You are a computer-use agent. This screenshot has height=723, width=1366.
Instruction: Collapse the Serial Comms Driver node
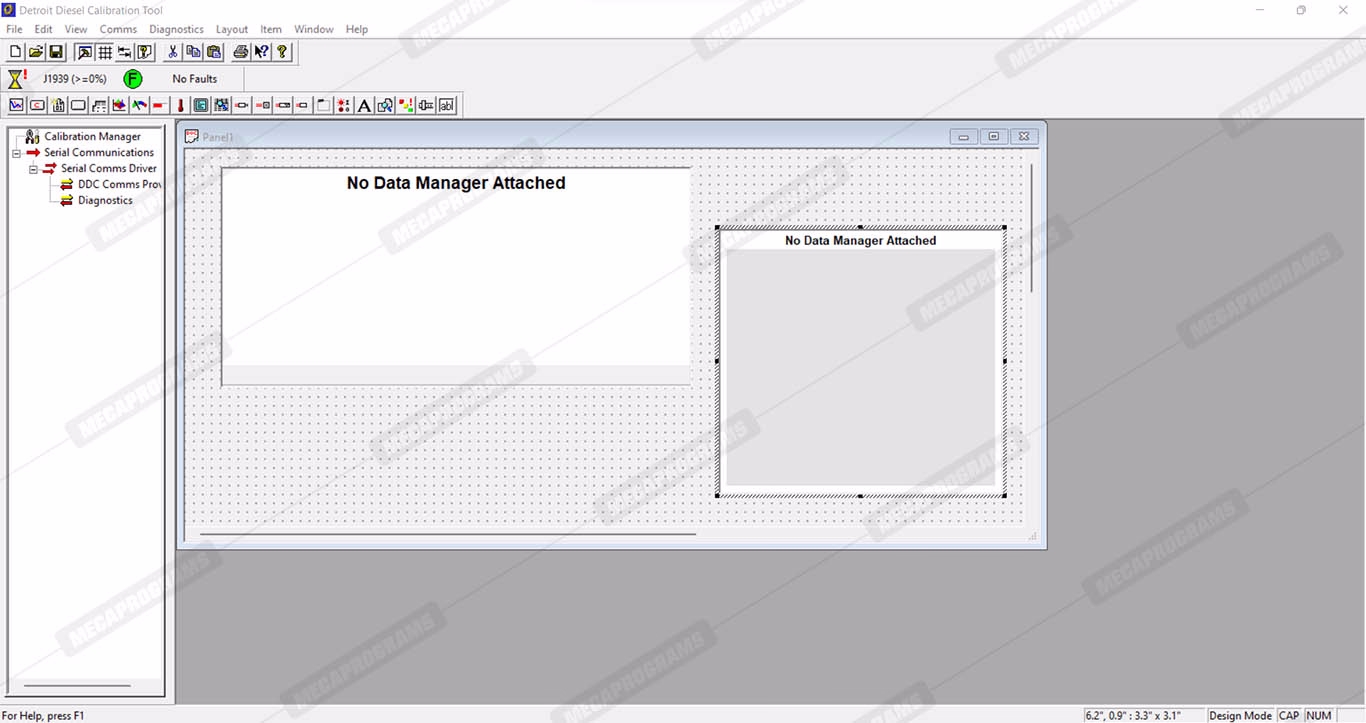33,169
